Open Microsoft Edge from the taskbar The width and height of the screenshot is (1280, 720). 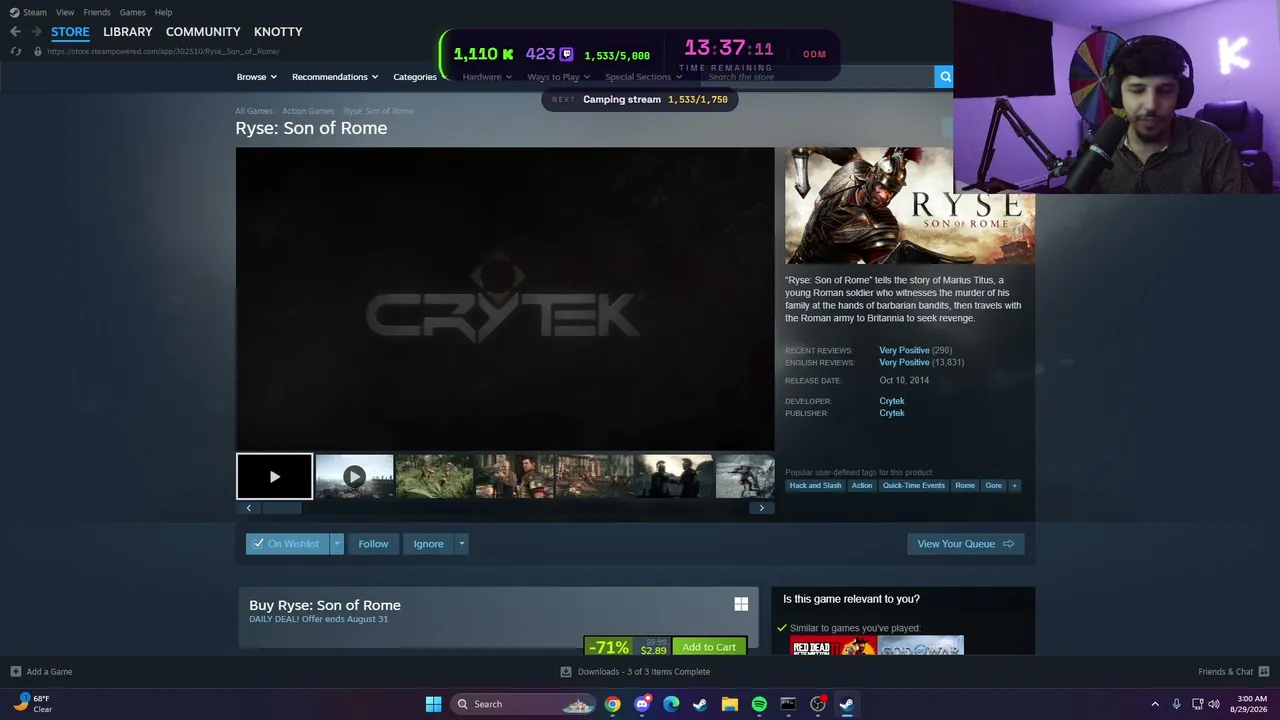pyautogui.click(x=671, y=704)
